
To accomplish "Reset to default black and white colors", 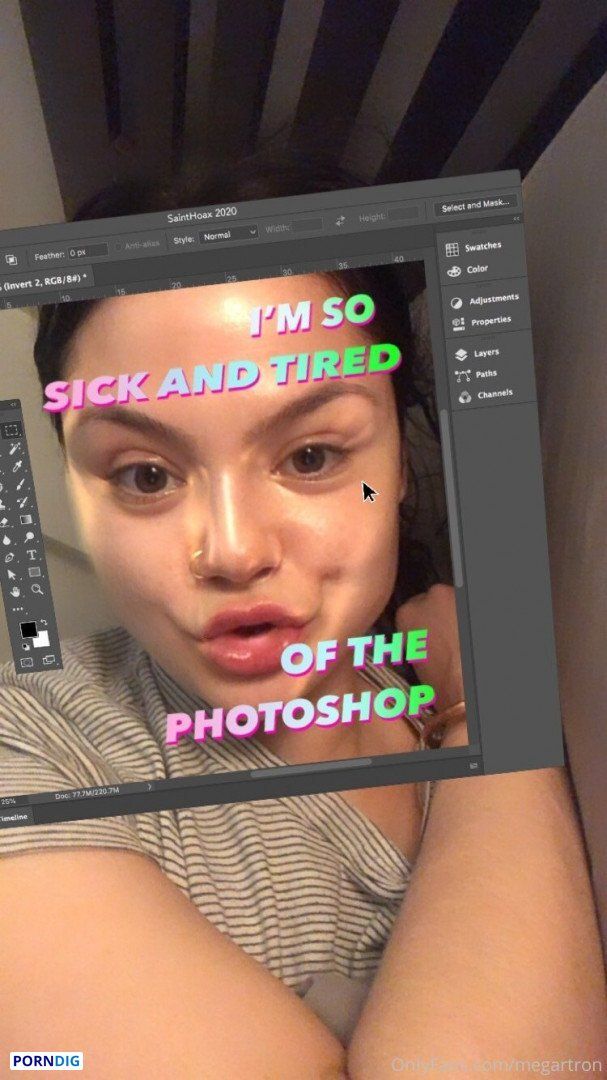I will (x=26, y=647).
